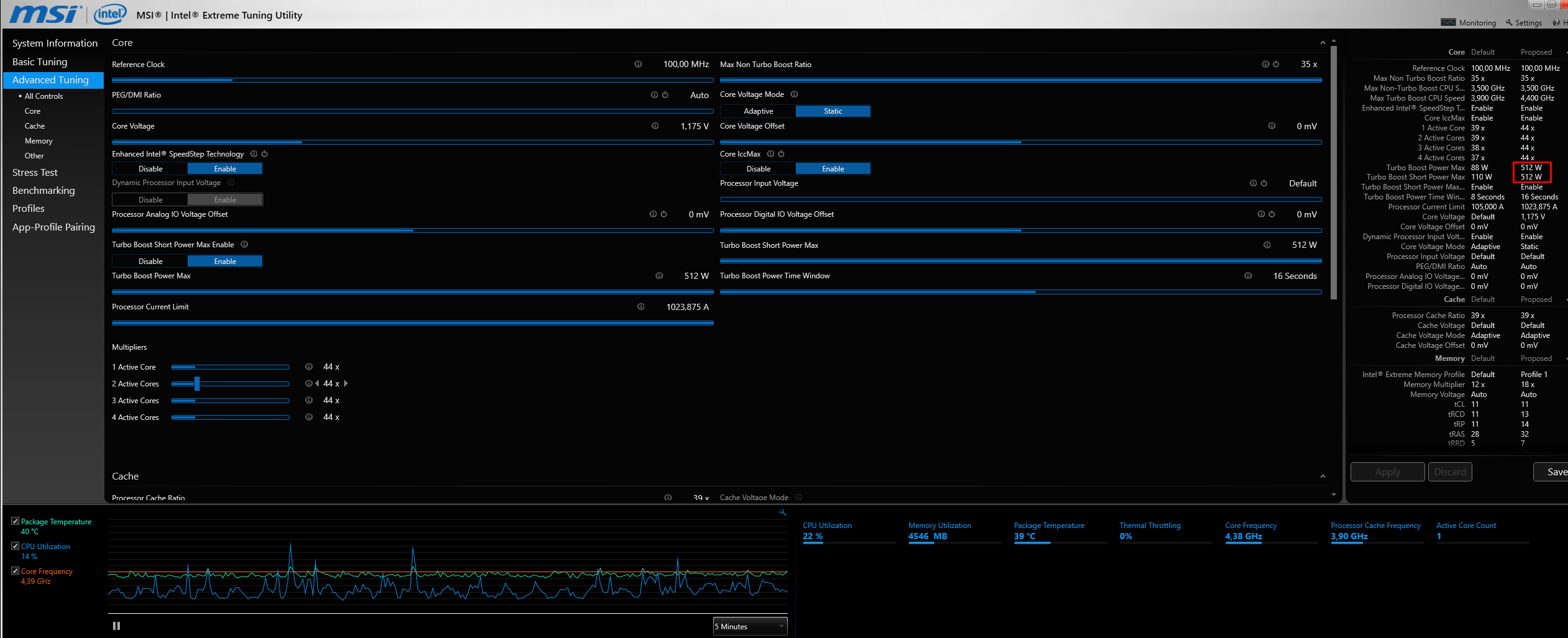Open the 5 Minutes time range dropdown
The height and width of the screenshot is (638, 1568).
click(x=750, y=626)
